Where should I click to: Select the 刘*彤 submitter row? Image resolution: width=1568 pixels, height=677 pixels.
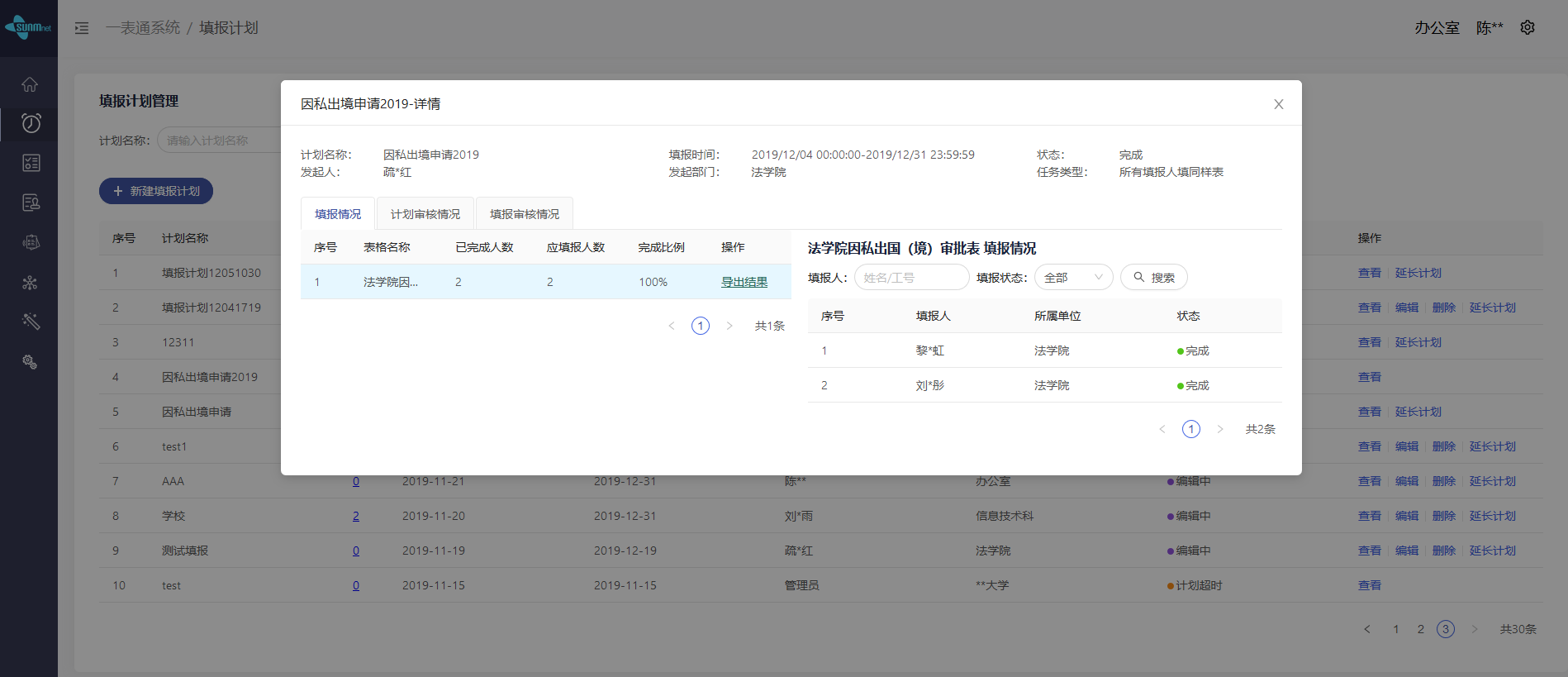(x=1043, y=385)
